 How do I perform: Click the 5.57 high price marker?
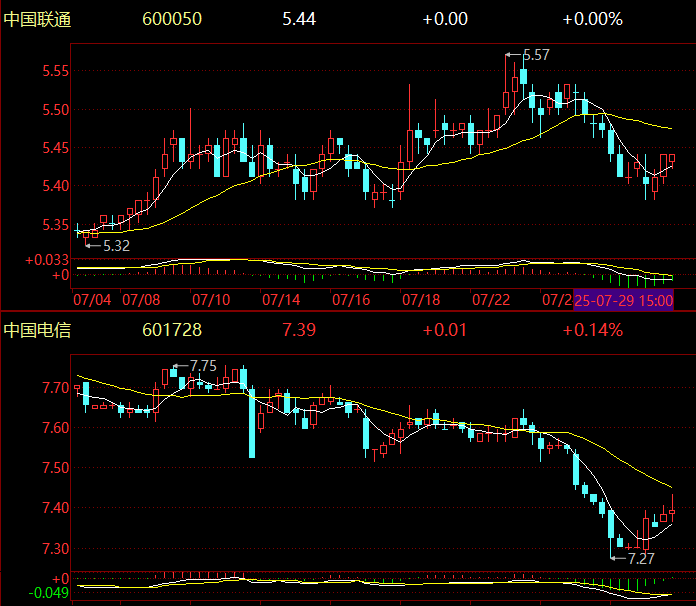pos(536,55)
